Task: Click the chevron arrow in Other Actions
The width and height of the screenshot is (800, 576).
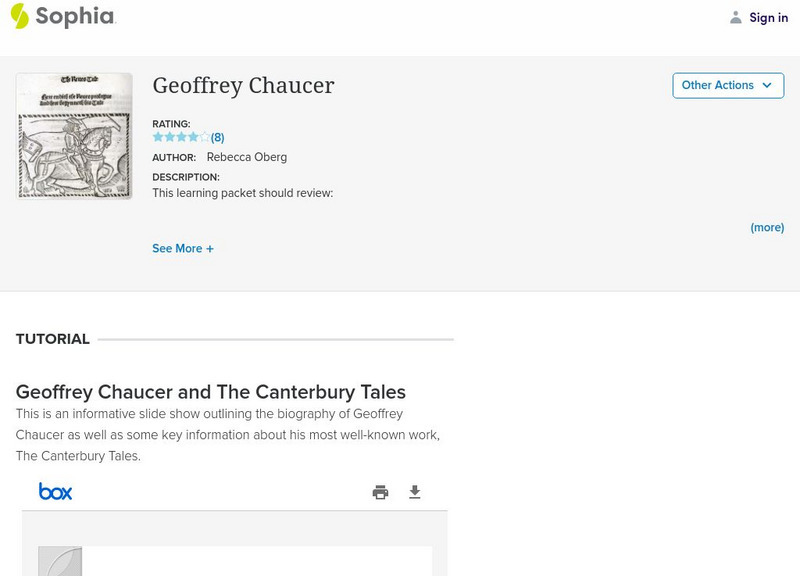Action: (767, 85)
